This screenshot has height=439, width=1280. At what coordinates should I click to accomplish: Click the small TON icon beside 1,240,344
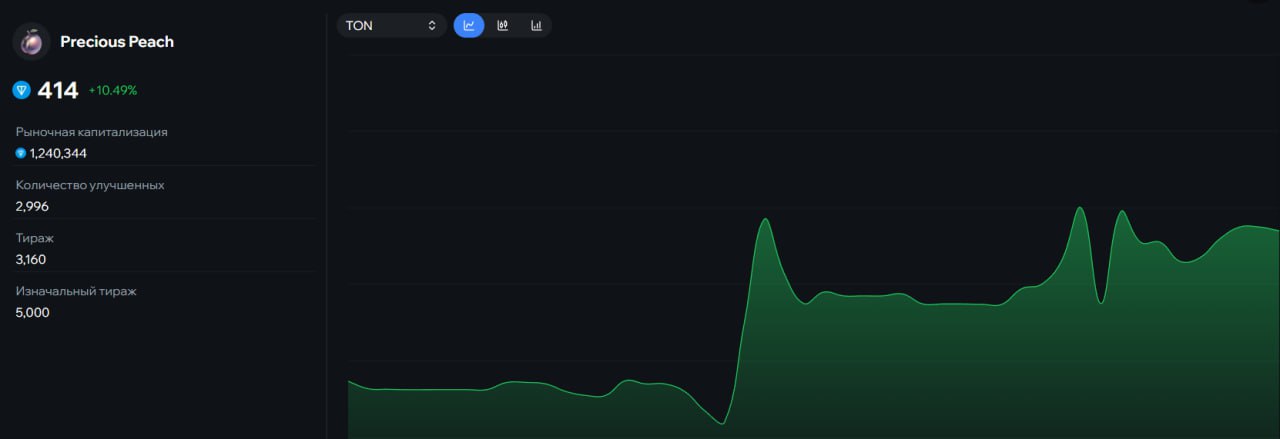21,153
